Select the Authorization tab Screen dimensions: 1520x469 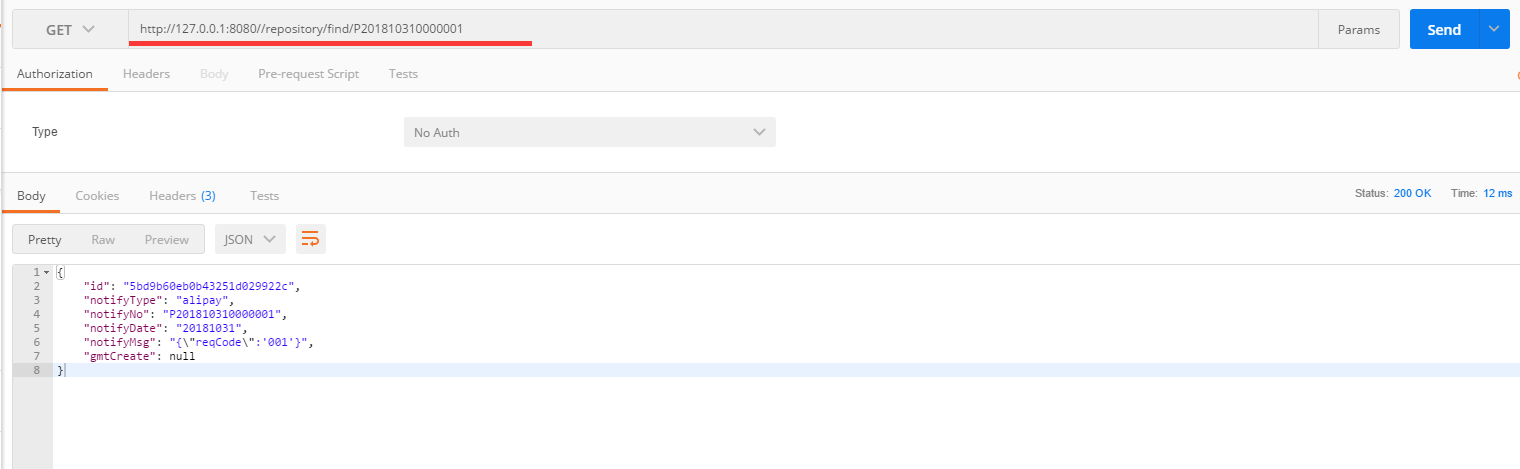click(55, 74)
